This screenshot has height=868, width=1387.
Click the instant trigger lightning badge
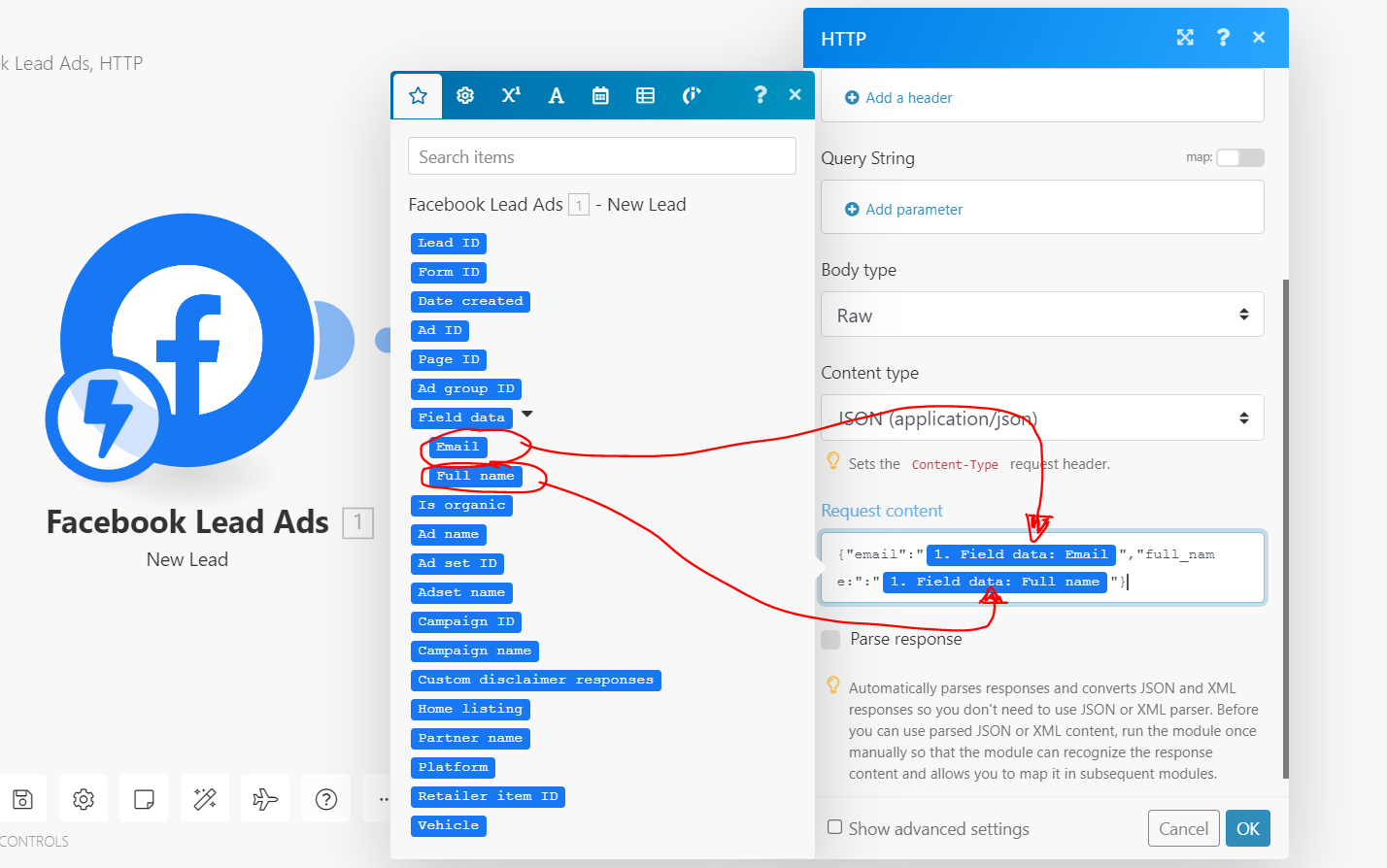pos(107,419)
